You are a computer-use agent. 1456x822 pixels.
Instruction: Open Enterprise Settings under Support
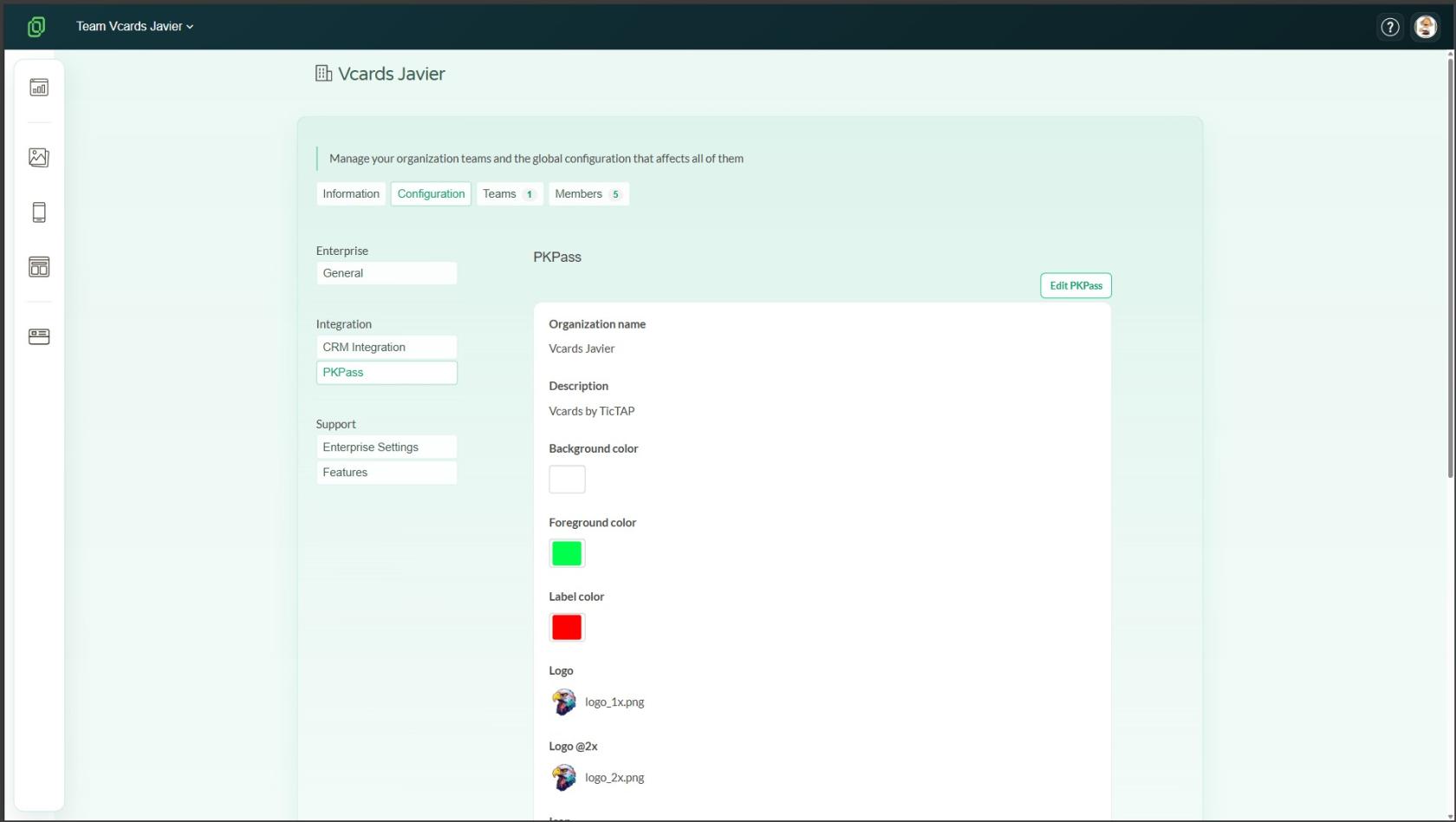click(x=387, y=447)
